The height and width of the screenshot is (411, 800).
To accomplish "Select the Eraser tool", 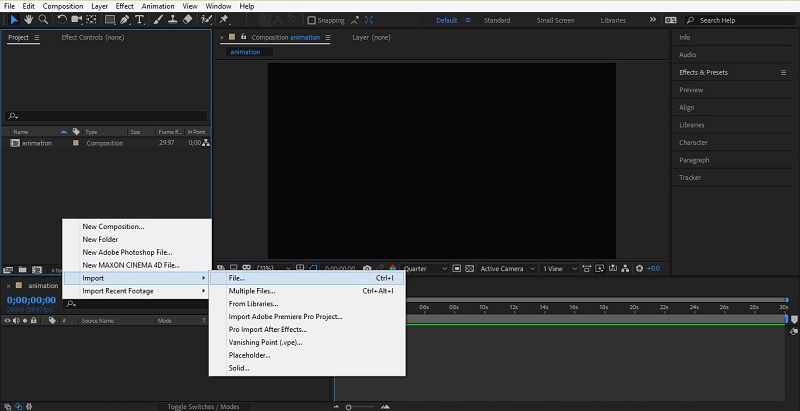I will (x=187, y=20).
